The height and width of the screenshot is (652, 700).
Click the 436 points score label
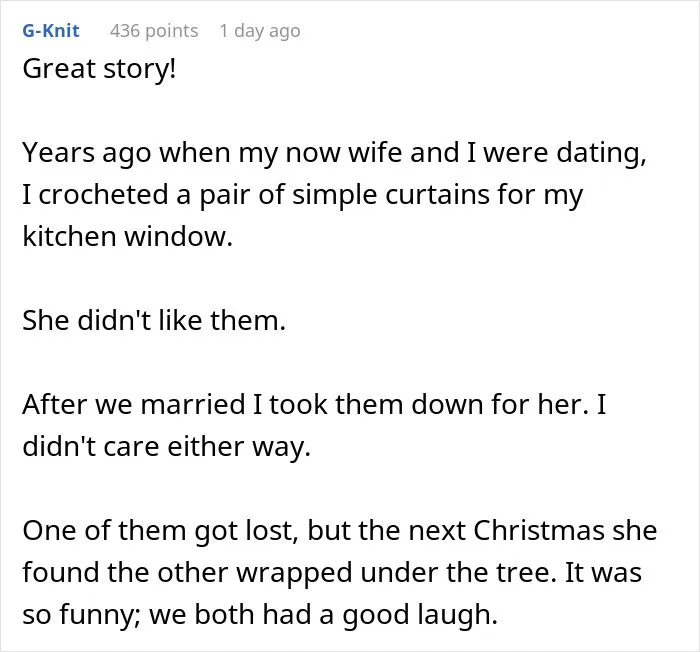click(154, 31)
